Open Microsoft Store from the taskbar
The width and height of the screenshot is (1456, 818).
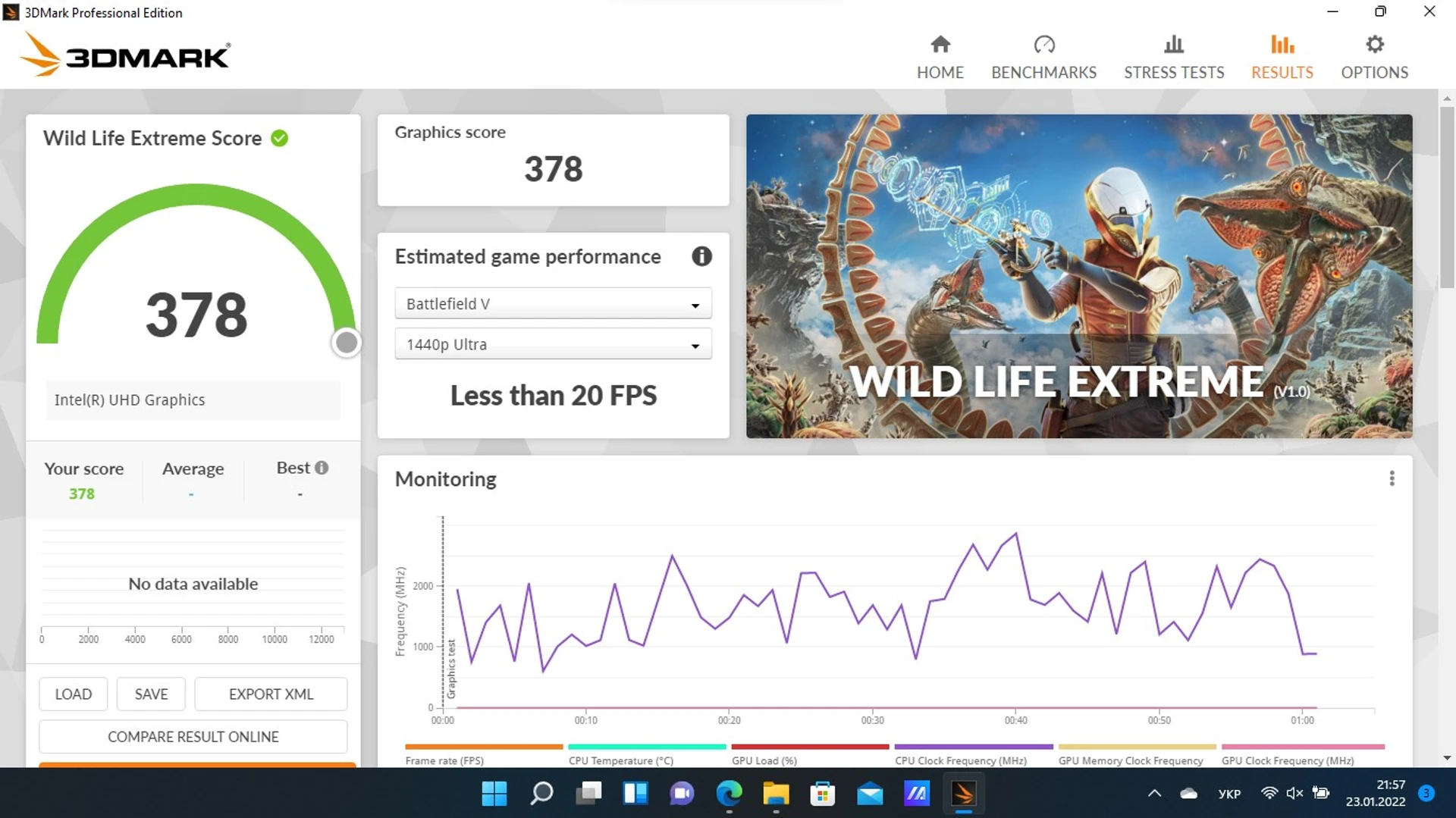[x=823, y=793]
